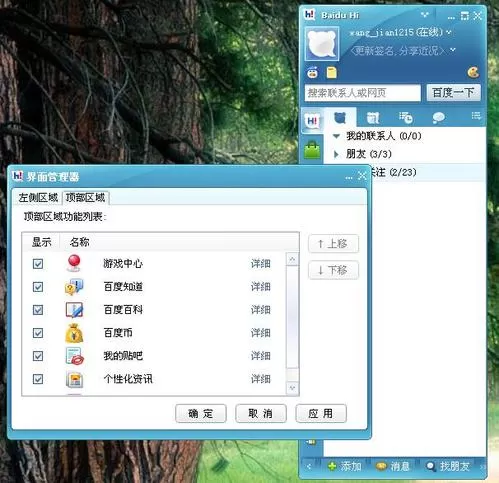Collapse the 我的联系人 group
This screenshot has width=499, height=483.
336,136
